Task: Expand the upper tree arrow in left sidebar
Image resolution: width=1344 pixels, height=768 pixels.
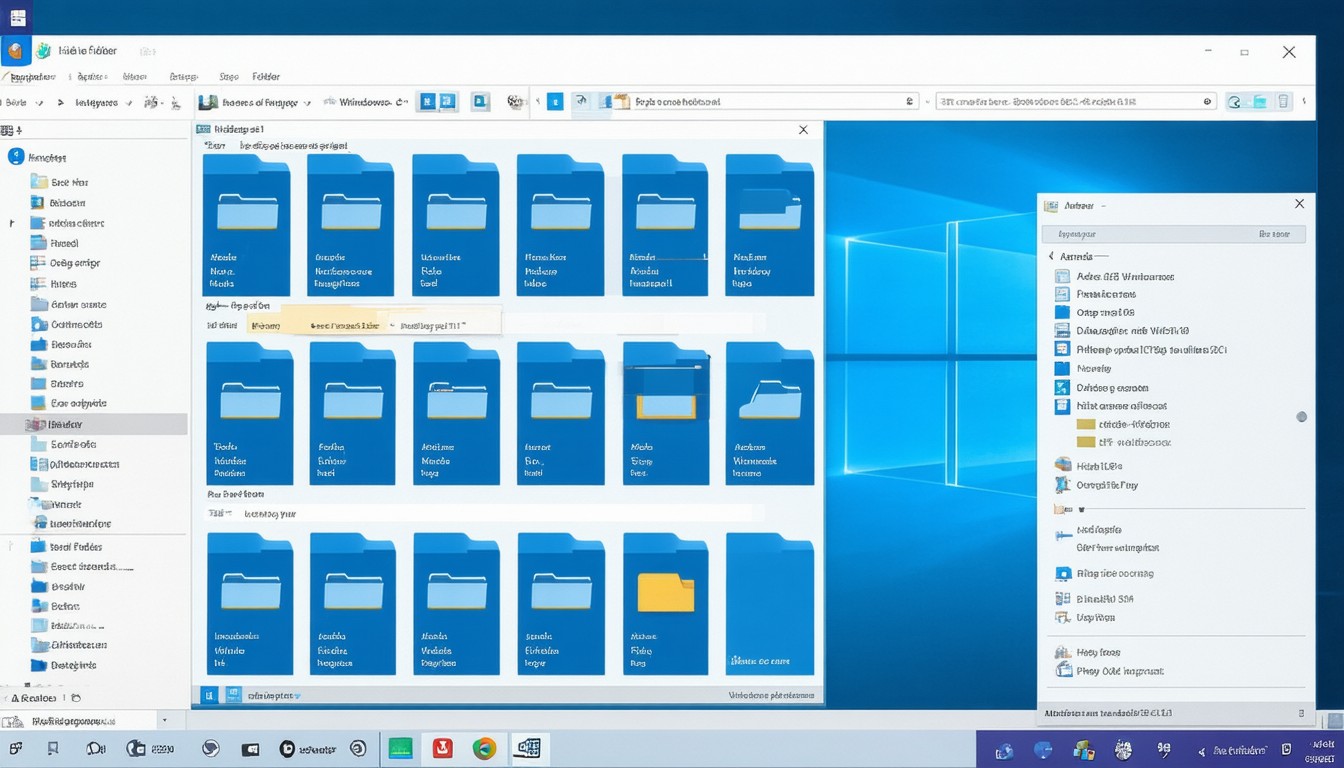Action: (x=12, y=223)
